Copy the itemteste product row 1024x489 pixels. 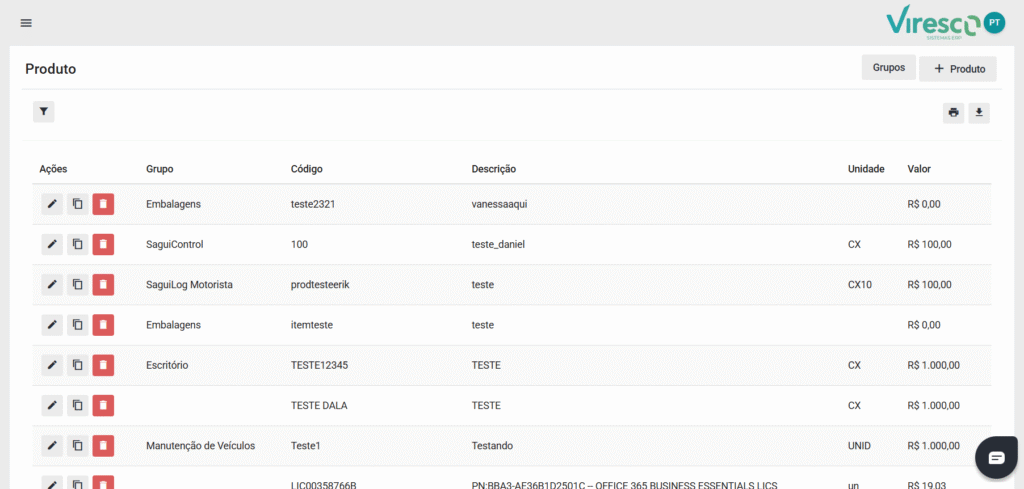(x=77, y=325)
